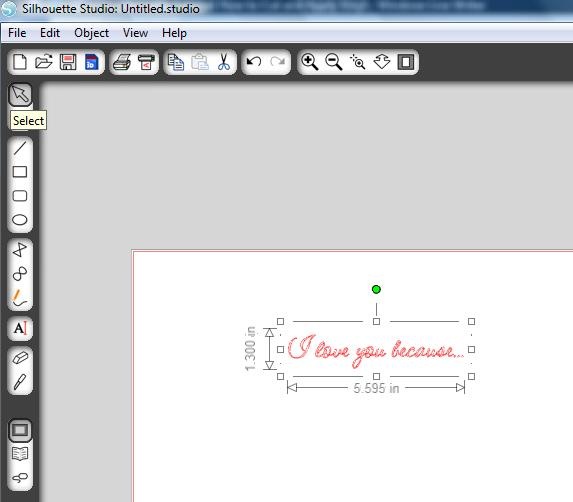The image size is (573, 502).
Task: Open the Library book icon
Action: coord(20,454)
